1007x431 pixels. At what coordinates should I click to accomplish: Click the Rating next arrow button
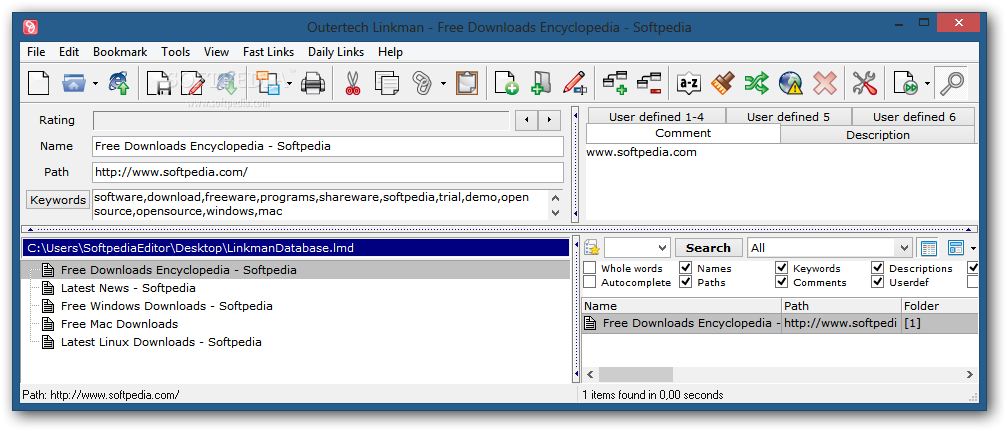point(549,120)
